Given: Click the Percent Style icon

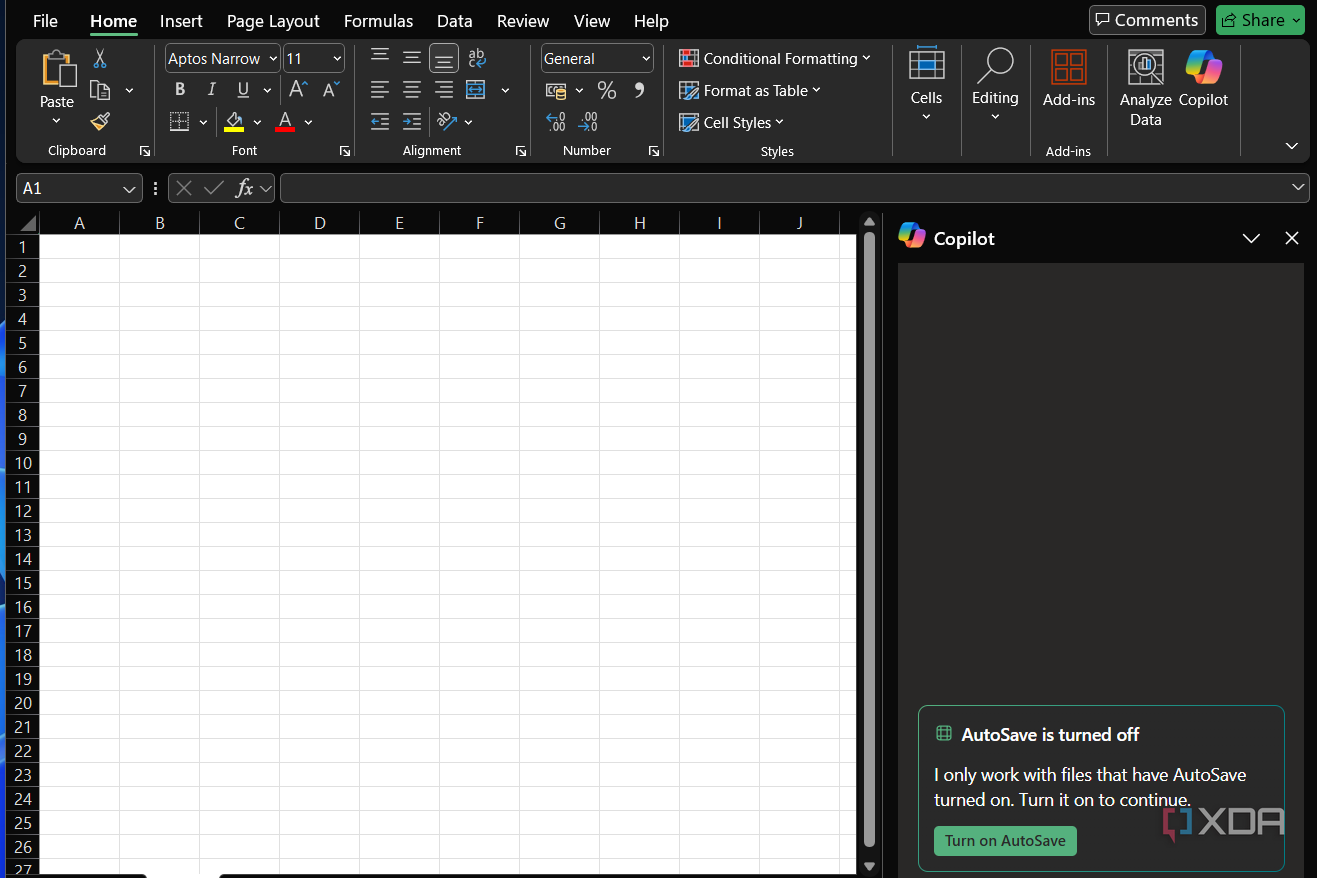Looking at the screenshot, I should pyautogui.click(x=607, y=90).
